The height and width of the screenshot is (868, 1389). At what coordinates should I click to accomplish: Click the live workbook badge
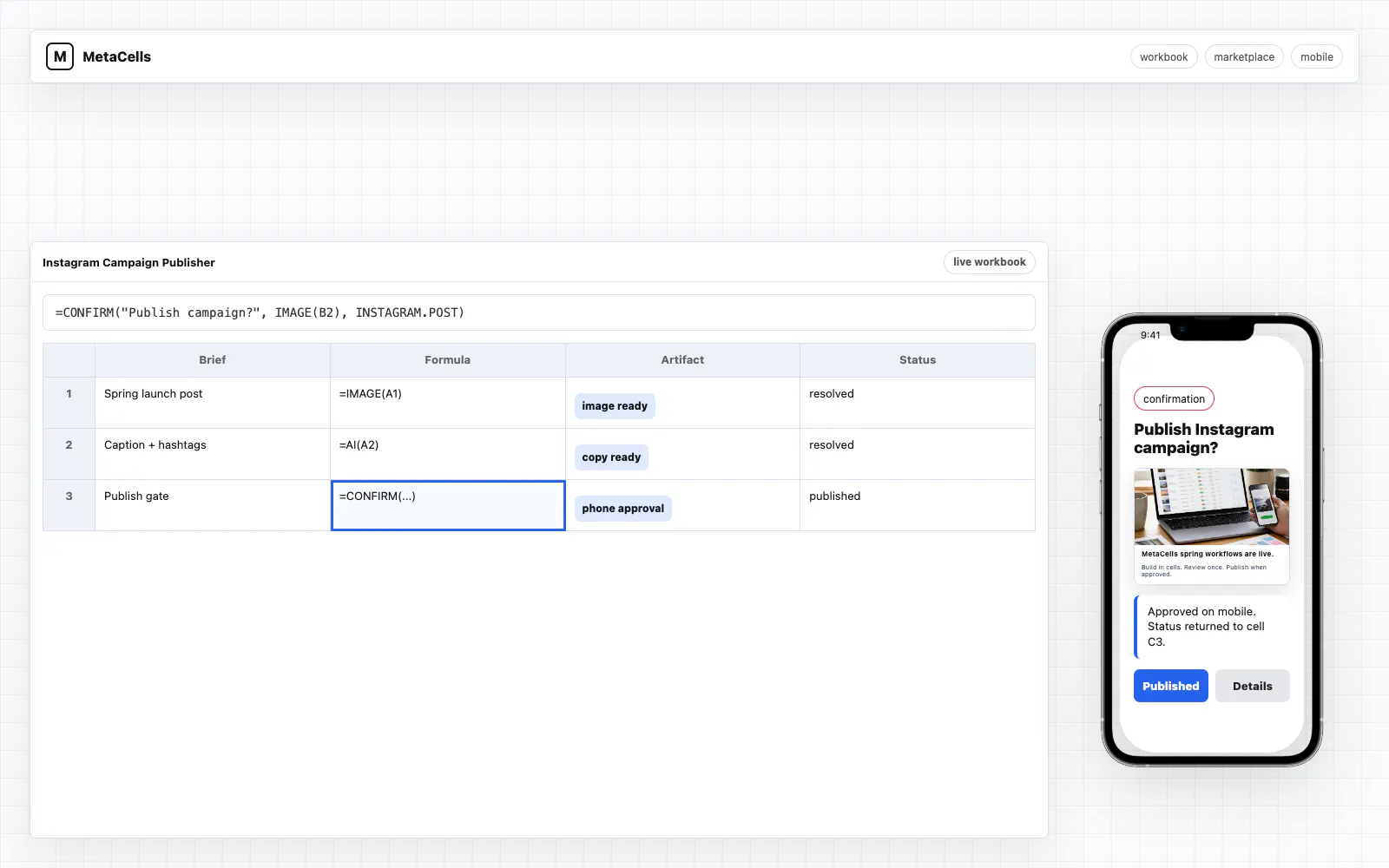(989, 262)
